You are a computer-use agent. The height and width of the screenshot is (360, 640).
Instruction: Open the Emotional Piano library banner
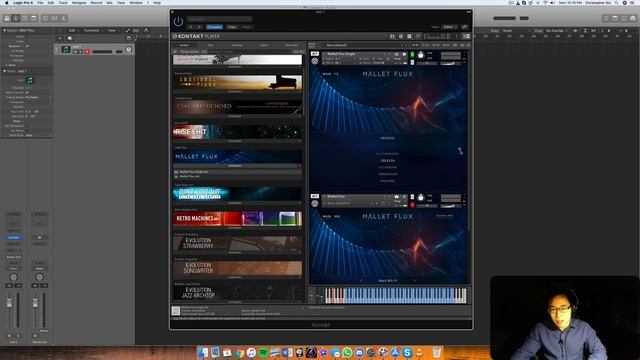point(238,82)
